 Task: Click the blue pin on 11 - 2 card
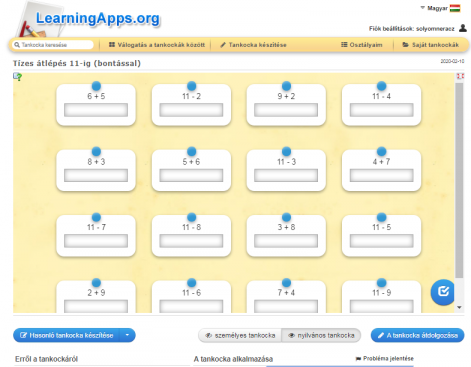191,86
